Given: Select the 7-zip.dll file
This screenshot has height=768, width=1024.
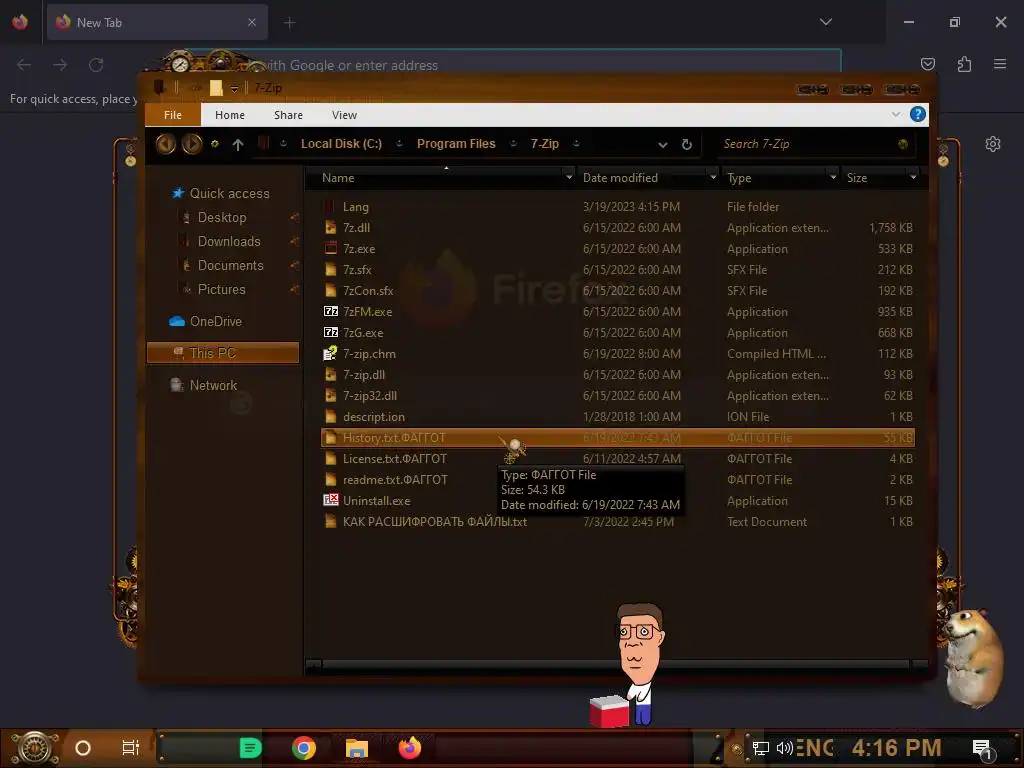Looking at the screenshot, I should point(364,375).
